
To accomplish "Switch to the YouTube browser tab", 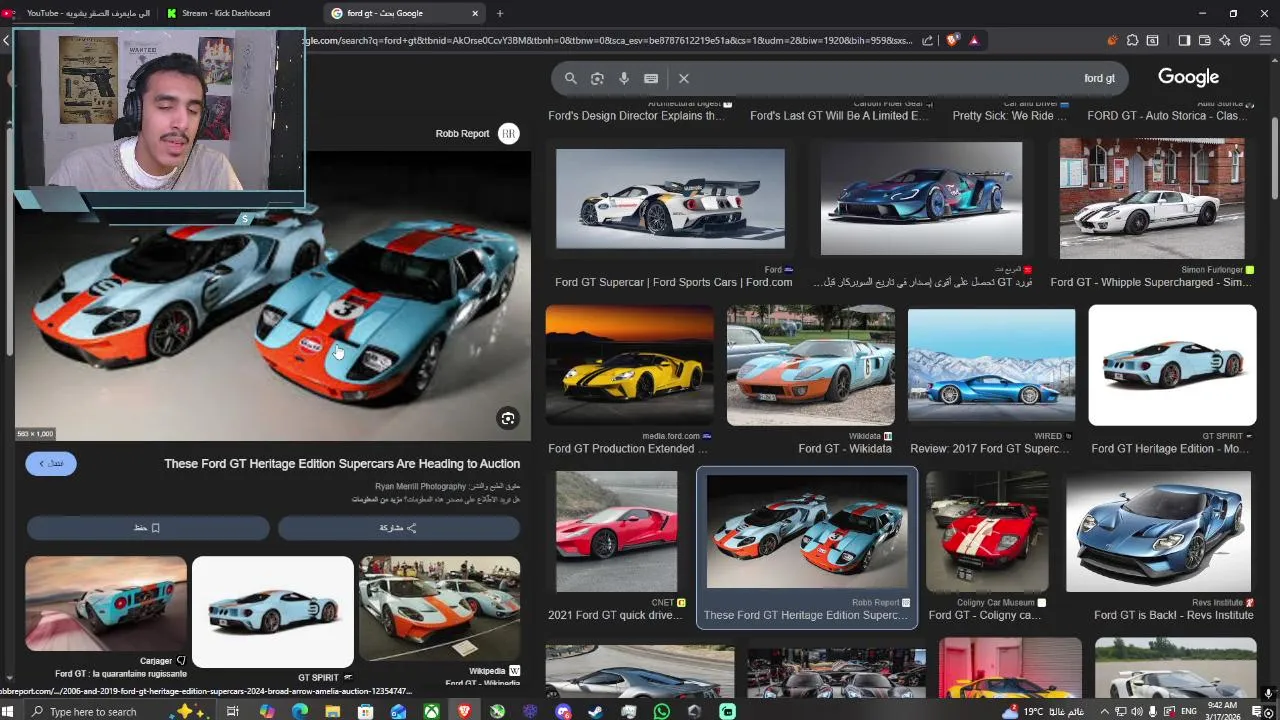I will 80,13.
